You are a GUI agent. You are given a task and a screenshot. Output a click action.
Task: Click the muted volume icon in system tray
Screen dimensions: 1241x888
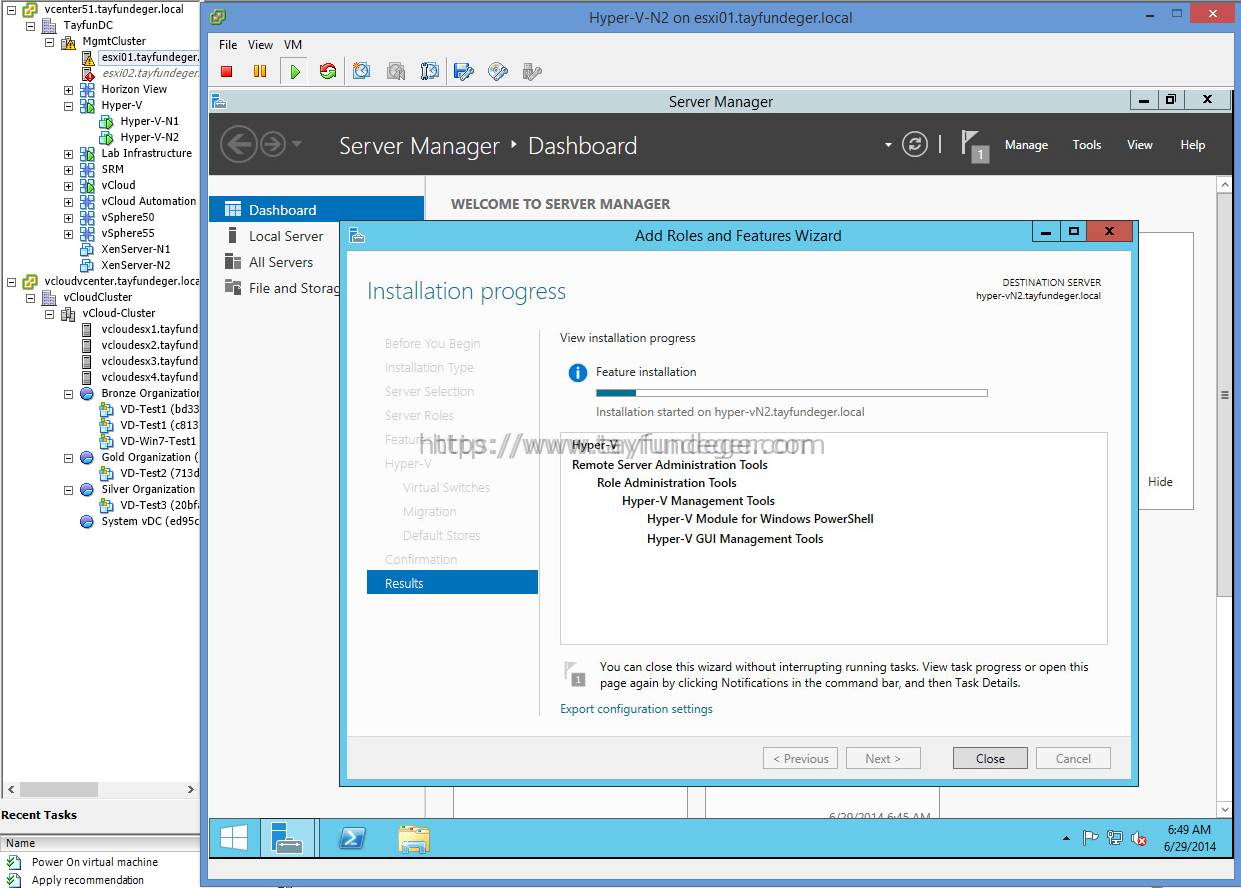tap(1139, 839)
